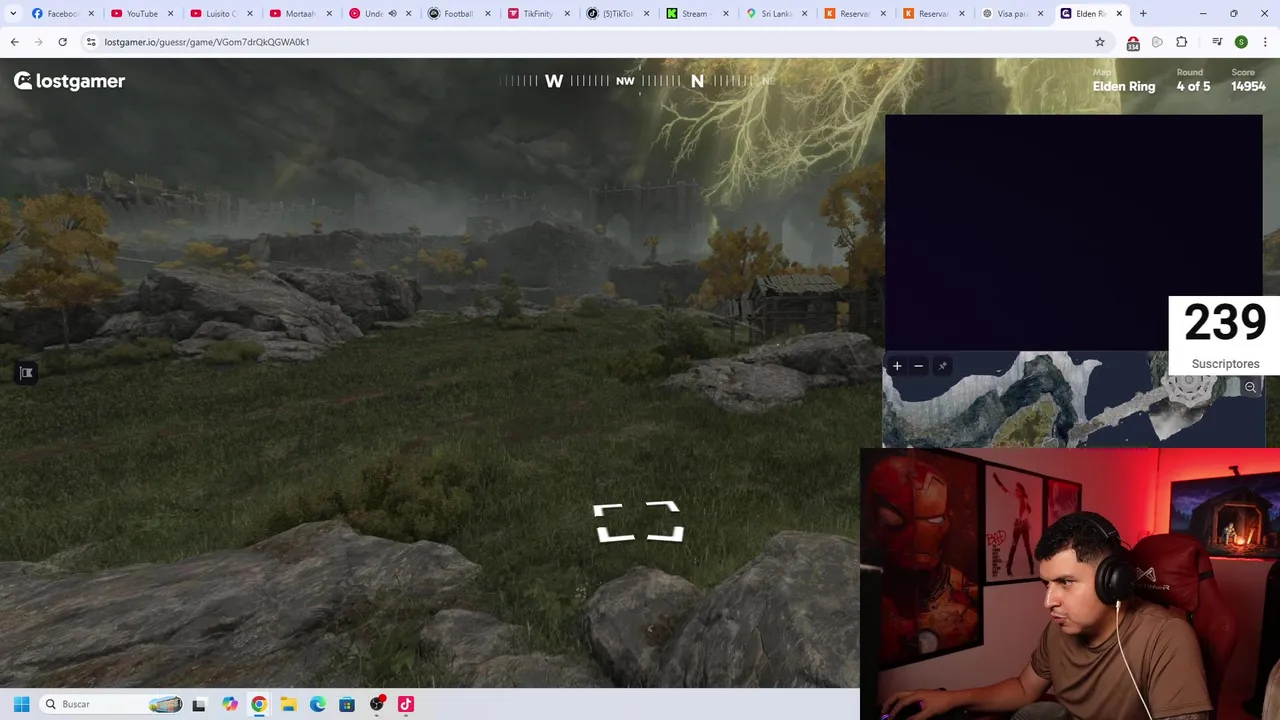Open extension with red 334 badge
1280x720 pixels.
tap(1133, 43)
